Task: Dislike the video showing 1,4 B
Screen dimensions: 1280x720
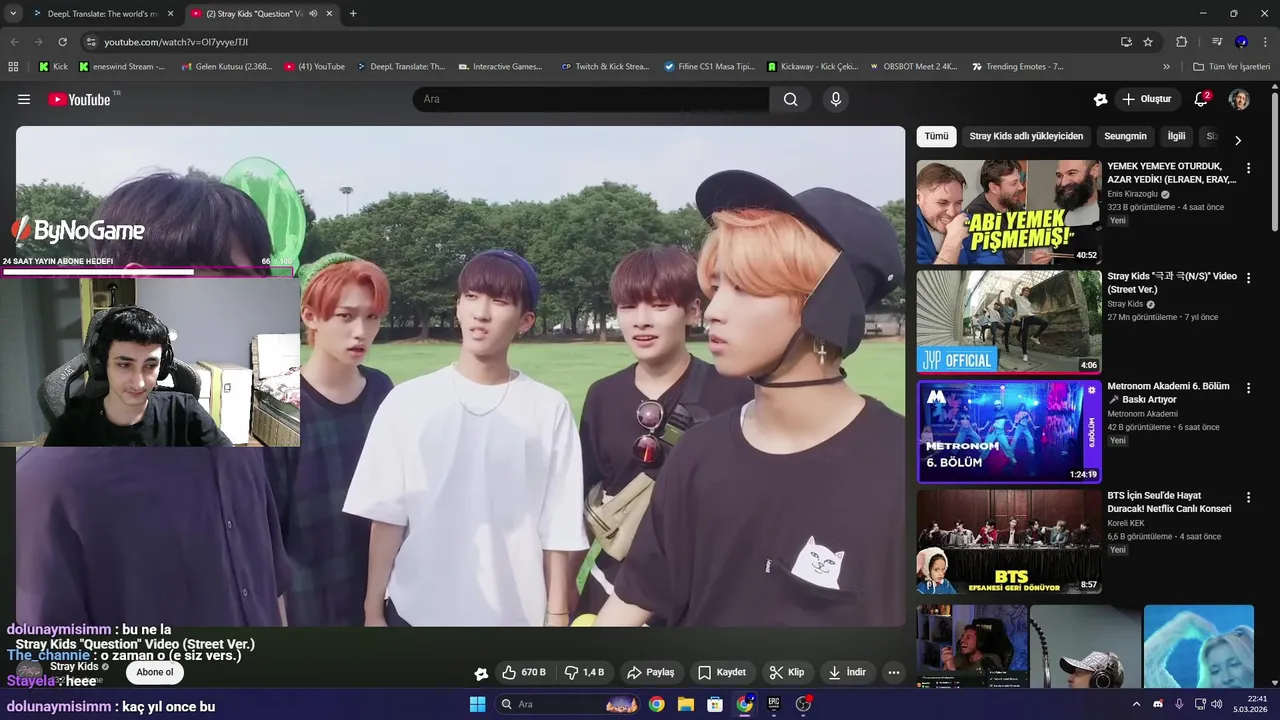Action: 585,672
